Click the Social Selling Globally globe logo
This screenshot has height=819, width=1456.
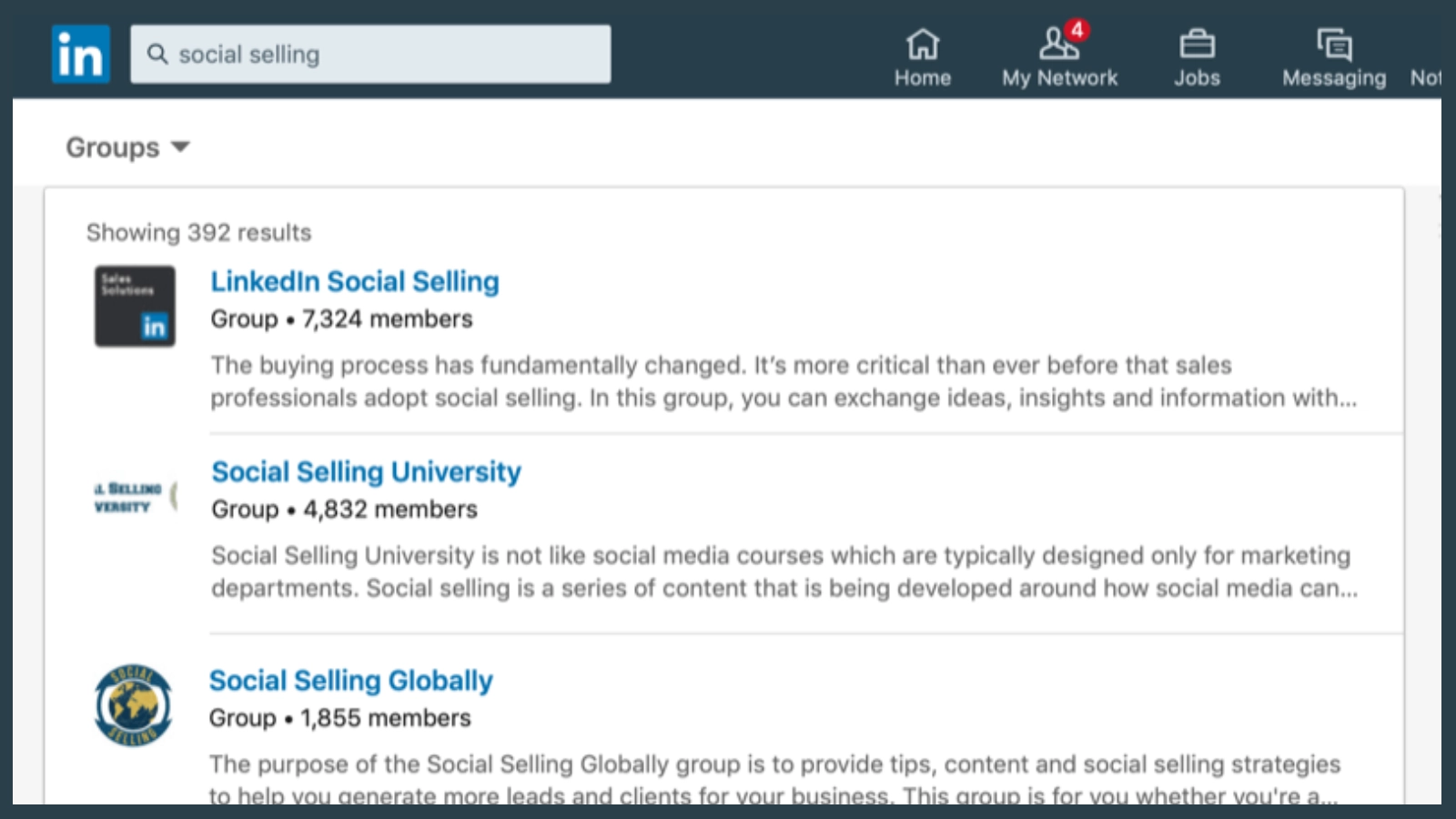[133, 705]
